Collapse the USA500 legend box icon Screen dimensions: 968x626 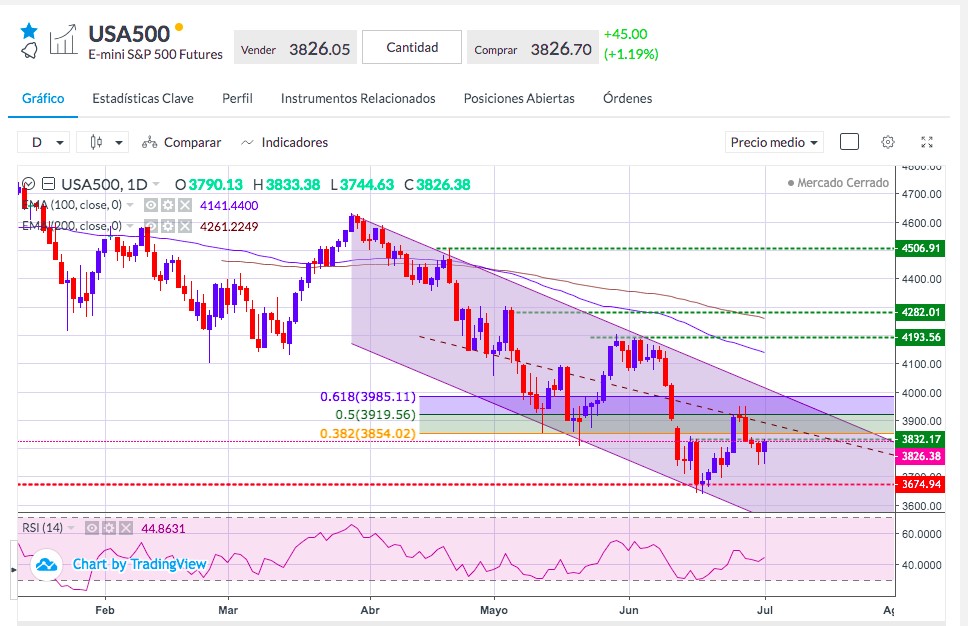point(49,184)
